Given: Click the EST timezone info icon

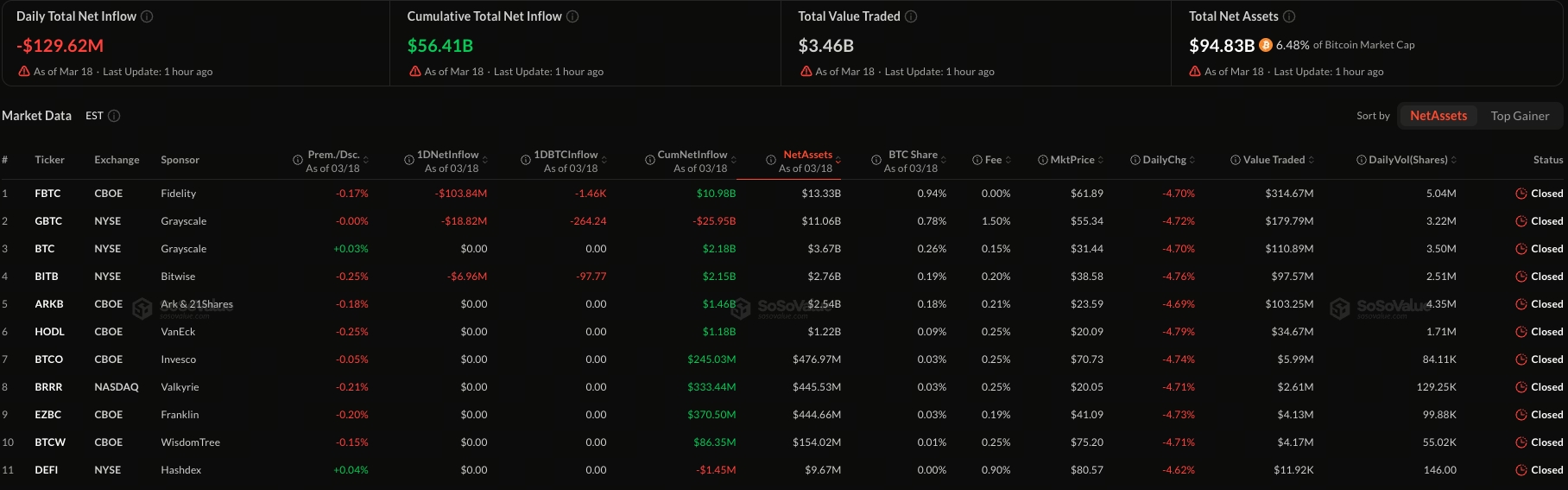Looking at the screenshot, I should (x=114, y=116).
